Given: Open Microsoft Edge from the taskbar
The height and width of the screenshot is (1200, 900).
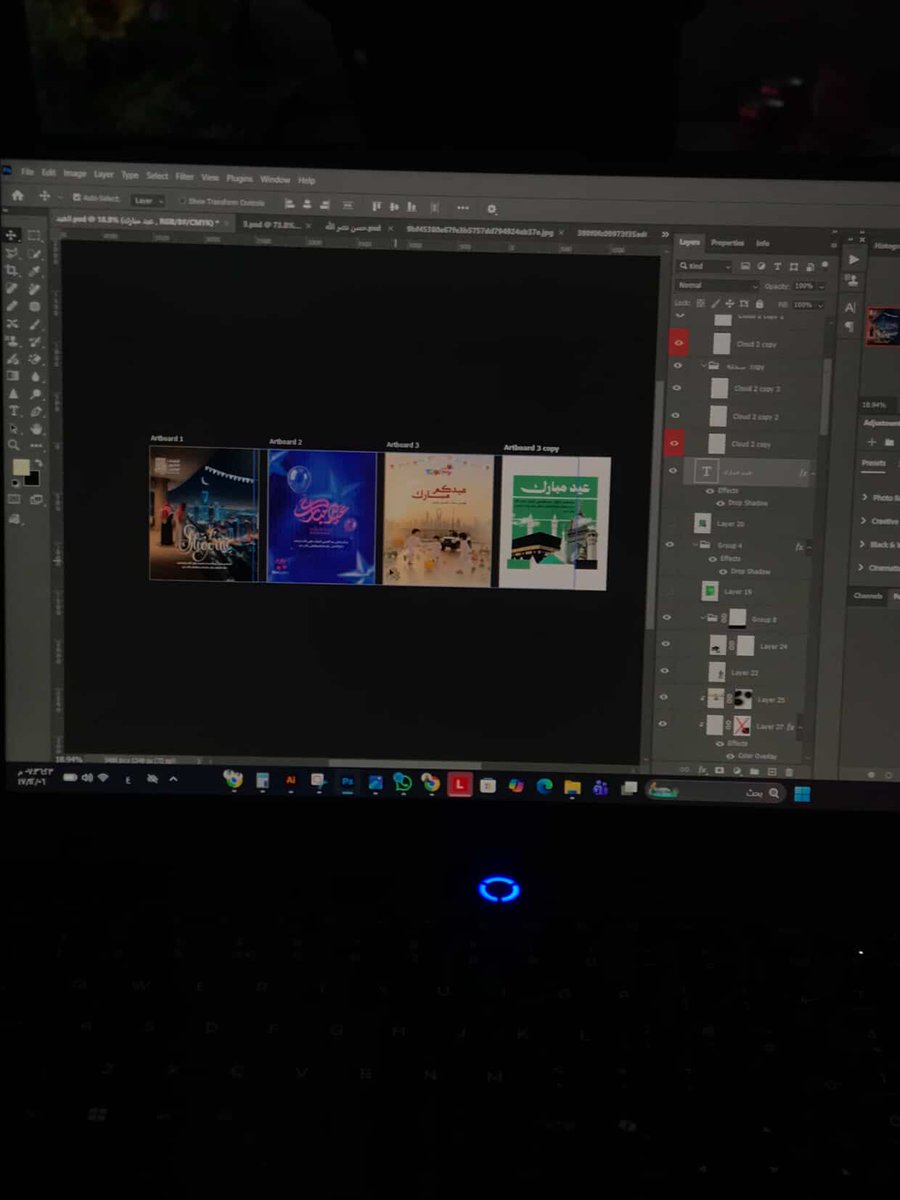Looking at the screenshot, I should coord(544,786).
